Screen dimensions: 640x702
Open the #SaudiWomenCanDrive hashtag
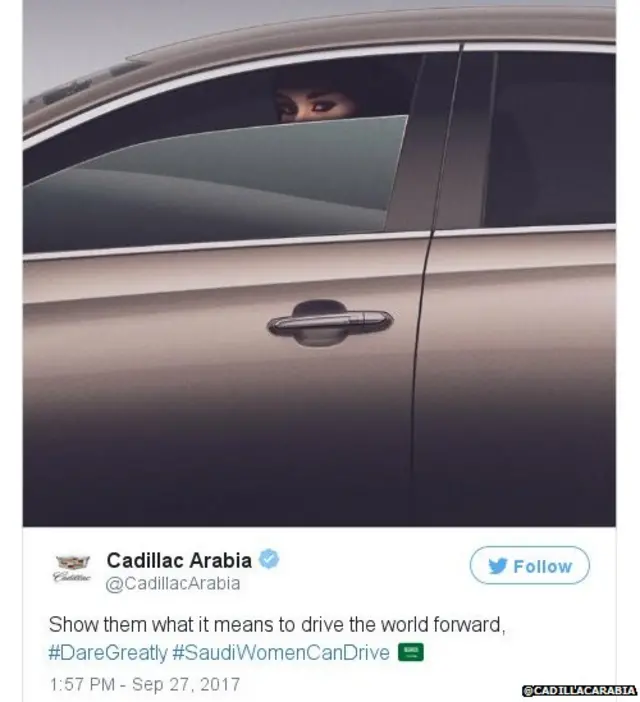coord(281,653)
